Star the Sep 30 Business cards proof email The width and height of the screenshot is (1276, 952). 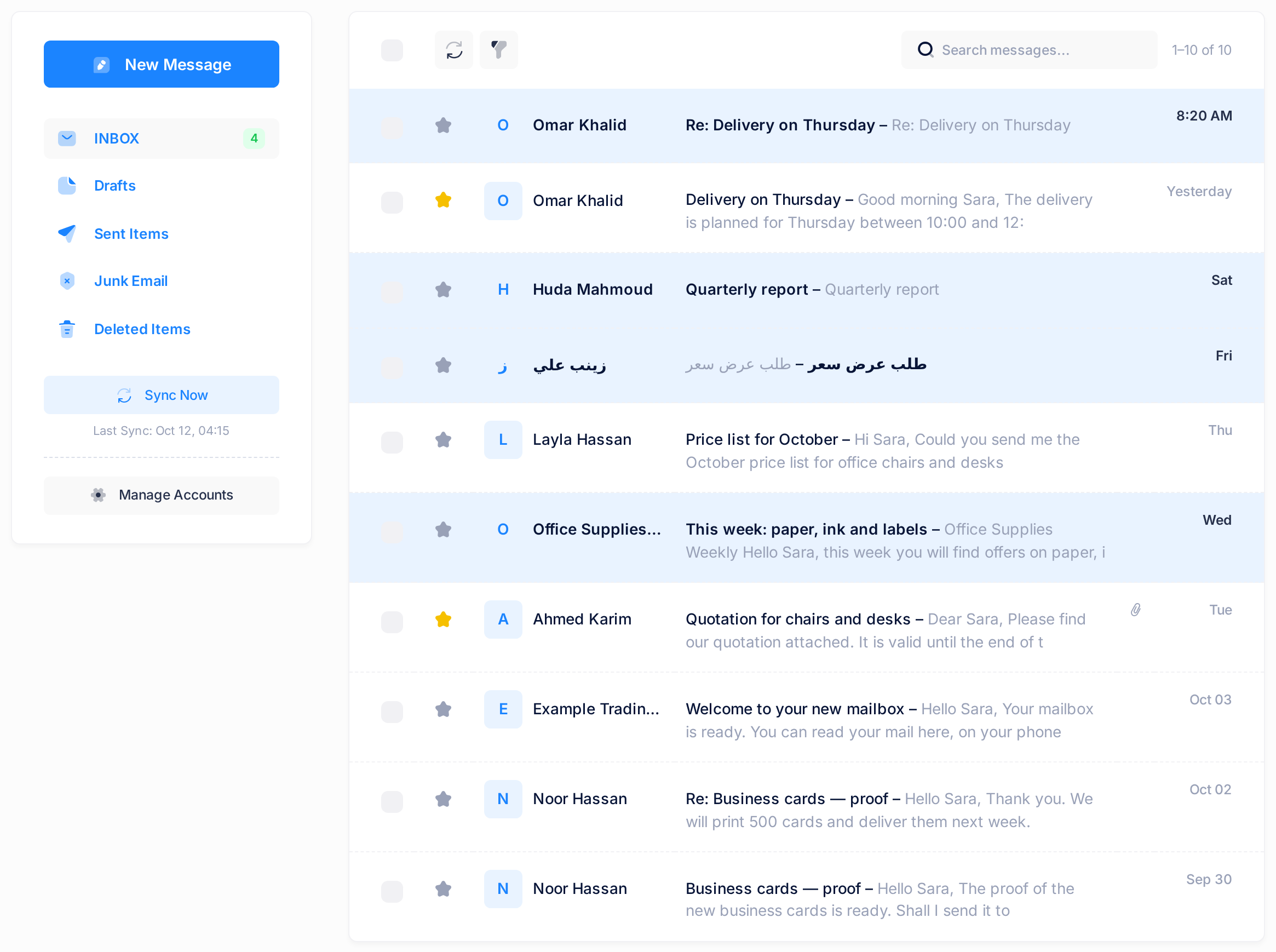(x=443, y=889)
